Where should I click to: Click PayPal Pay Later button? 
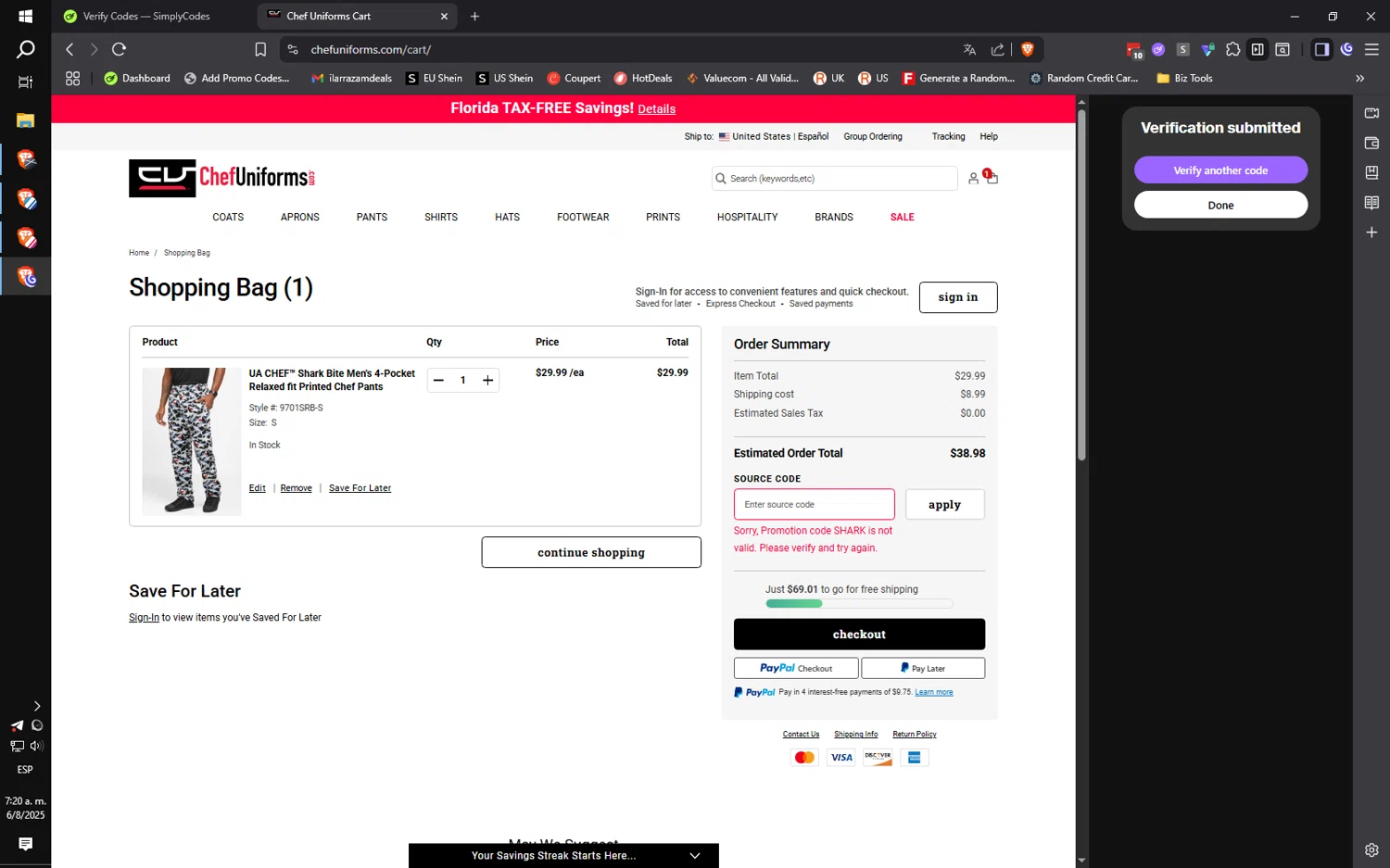(x=923, y=668)
